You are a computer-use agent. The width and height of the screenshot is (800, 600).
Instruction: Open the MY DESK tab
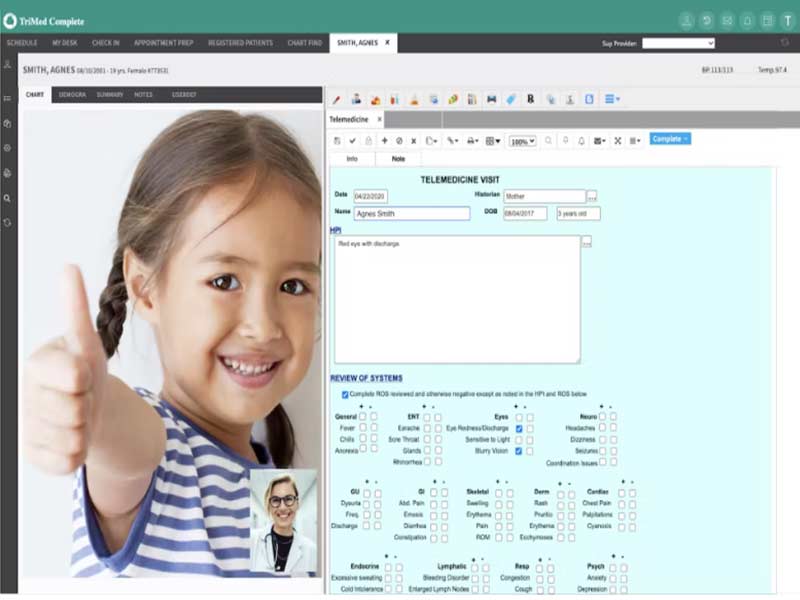[65, 43]
